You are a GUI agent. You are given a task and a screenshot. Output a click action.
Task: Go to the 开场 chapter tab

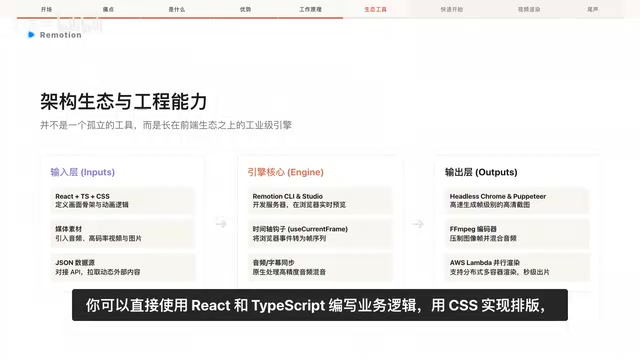point(47,9)
